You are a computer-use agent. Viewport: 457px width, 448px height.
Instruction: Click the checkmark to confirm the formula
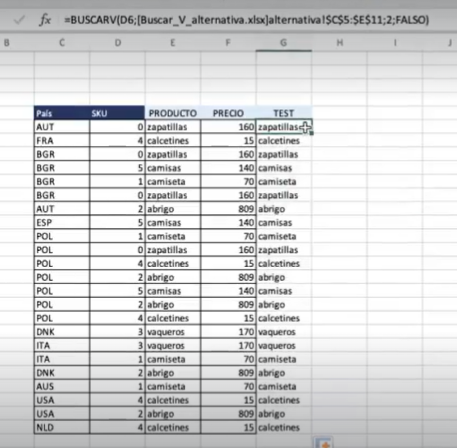coord(20,20)
